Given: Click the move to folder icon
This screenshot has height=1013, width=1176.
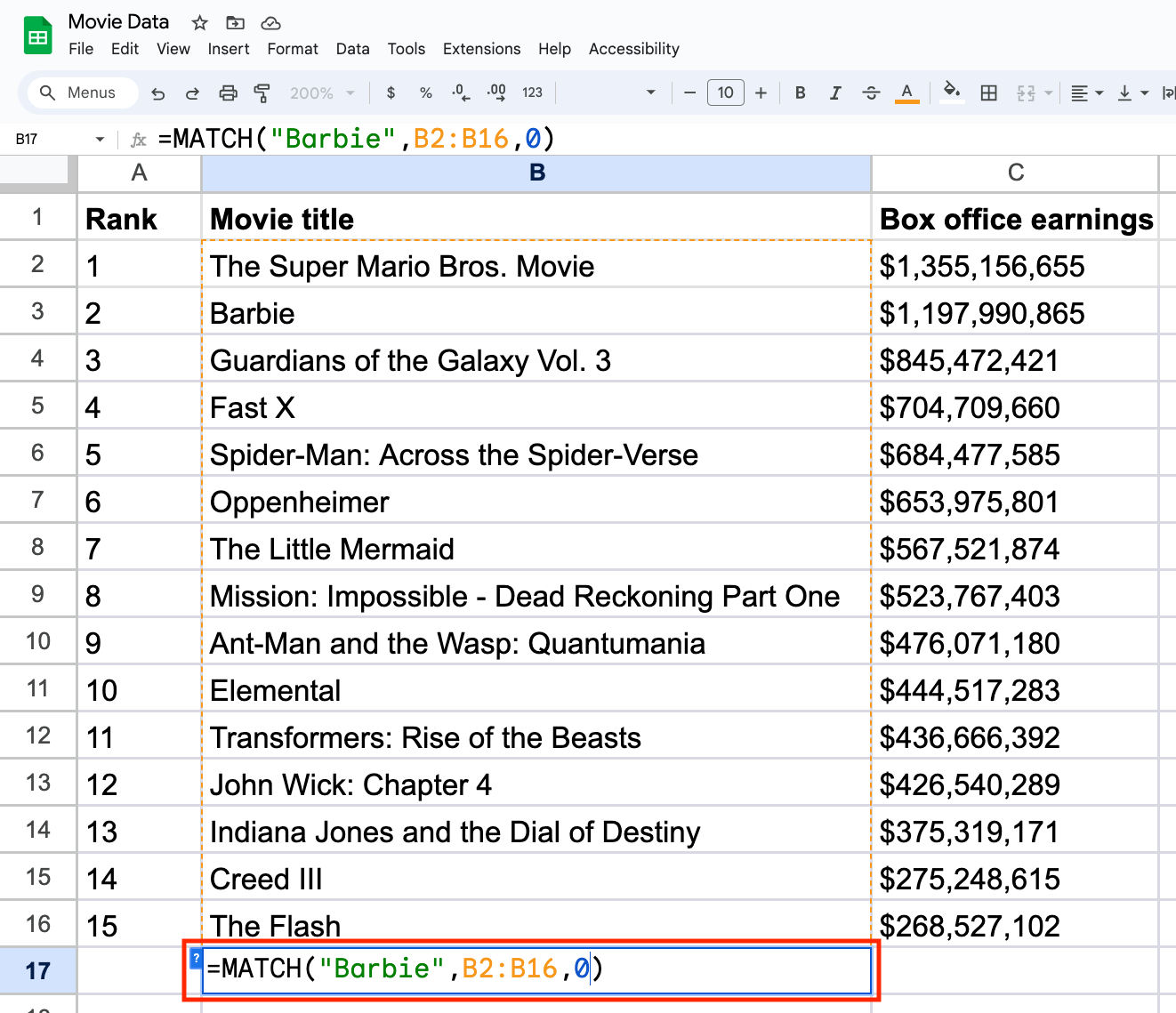Looking at the screenshot, I should point(235,23).
